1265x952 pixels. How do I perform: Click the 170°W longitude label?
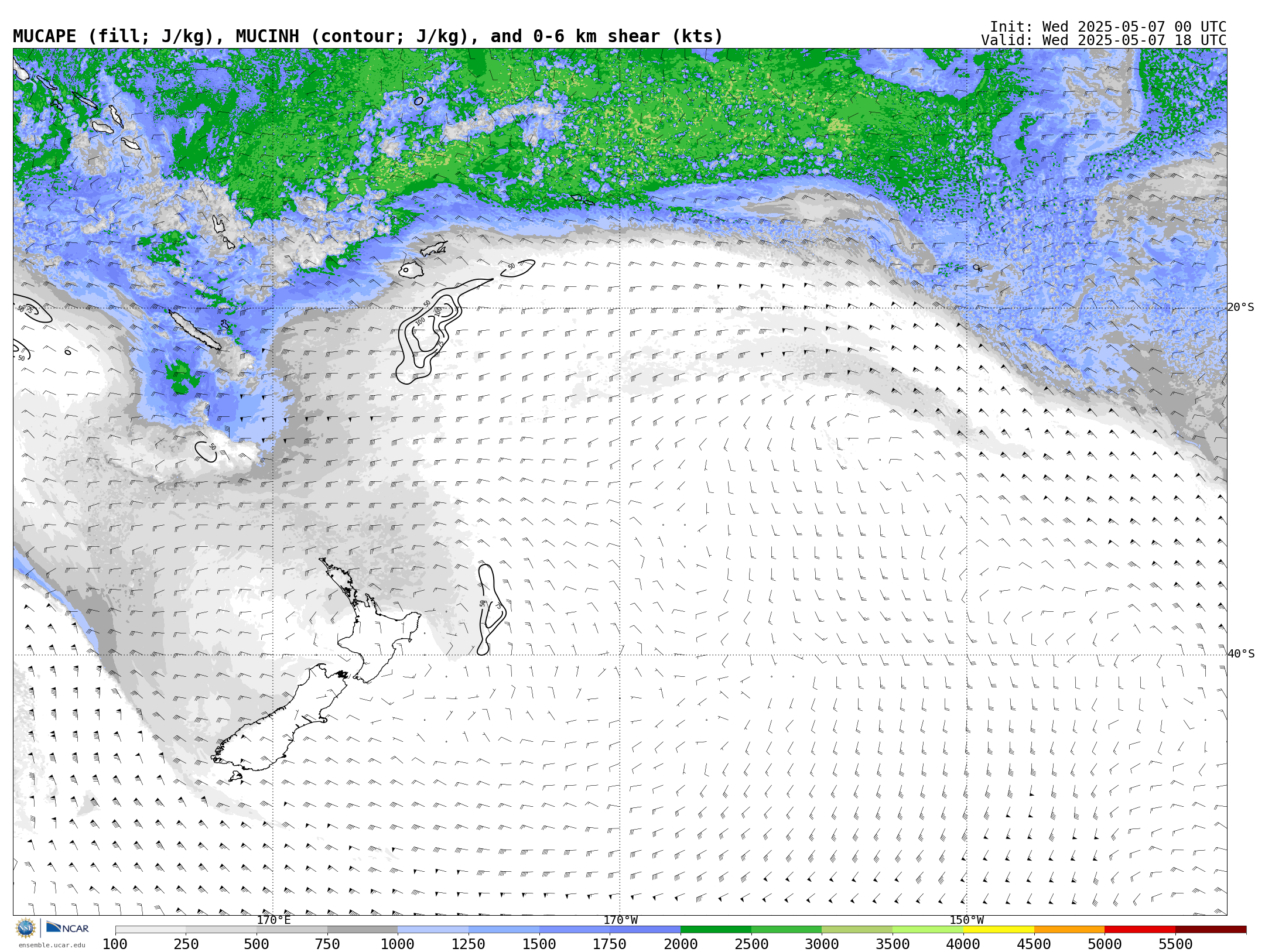[x=621, y=920]
